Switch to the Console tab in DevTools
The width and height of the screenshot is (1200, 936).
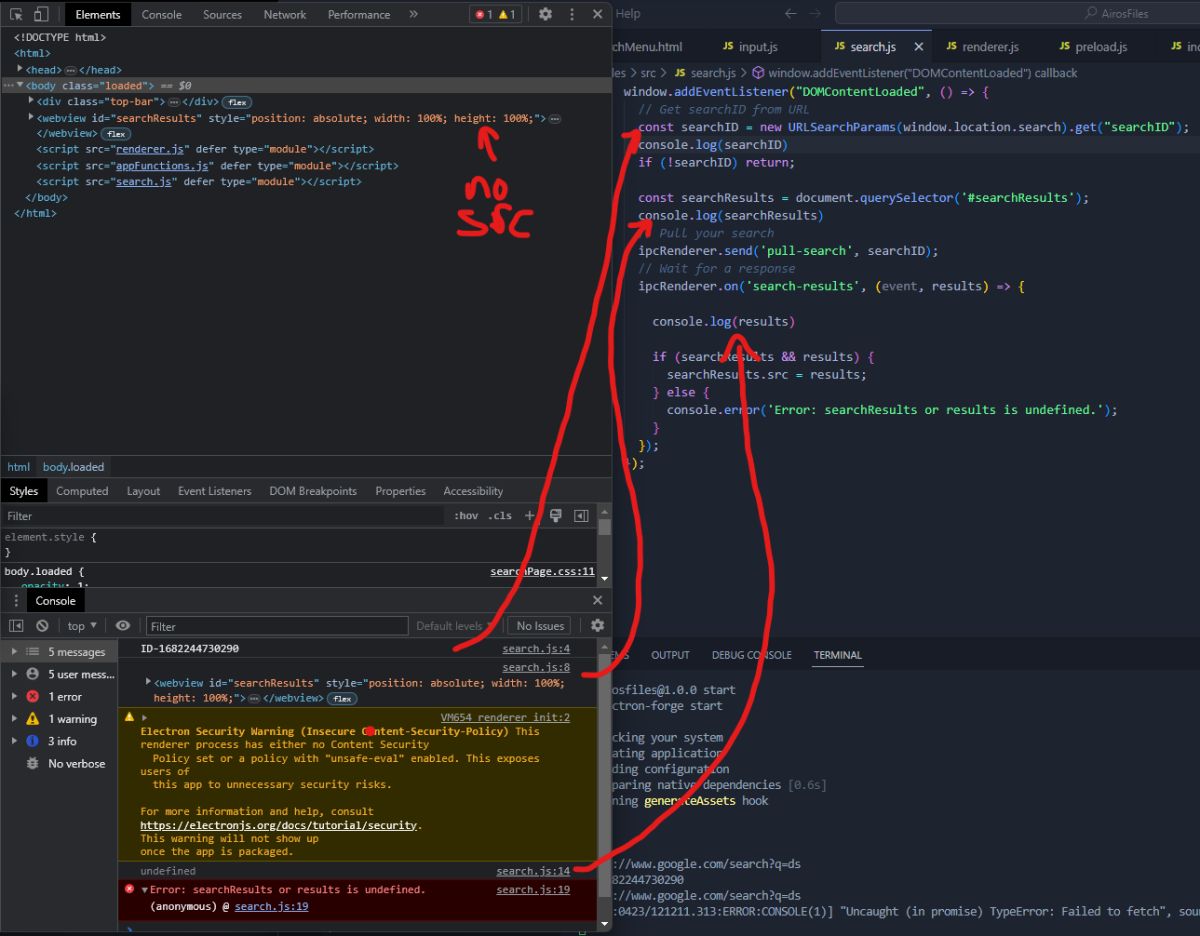click(161, 14)
